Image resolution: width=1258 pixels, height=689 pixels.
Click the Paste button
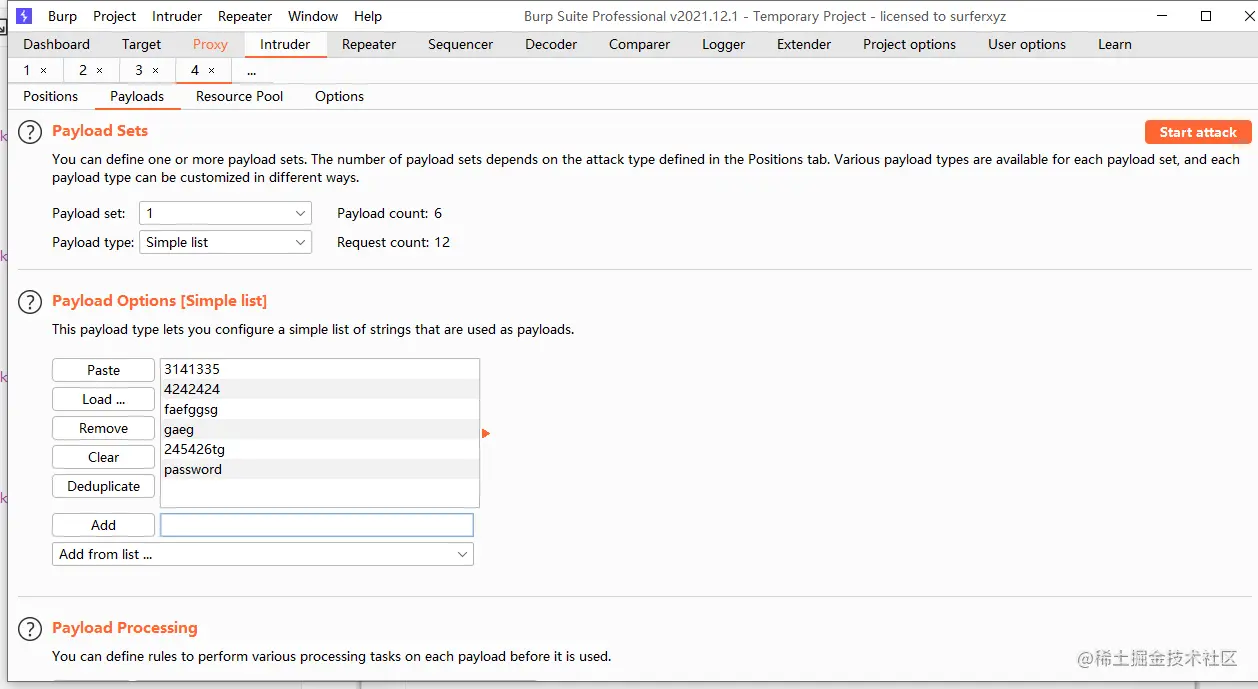(x=103, y=370)
